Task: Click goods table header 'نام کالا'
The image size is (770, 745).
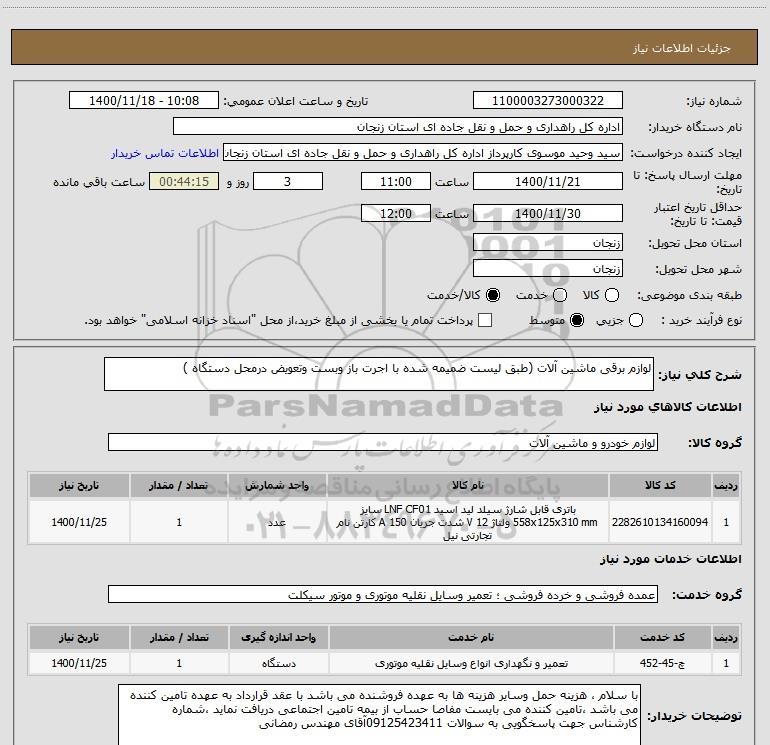Action: 468,486
